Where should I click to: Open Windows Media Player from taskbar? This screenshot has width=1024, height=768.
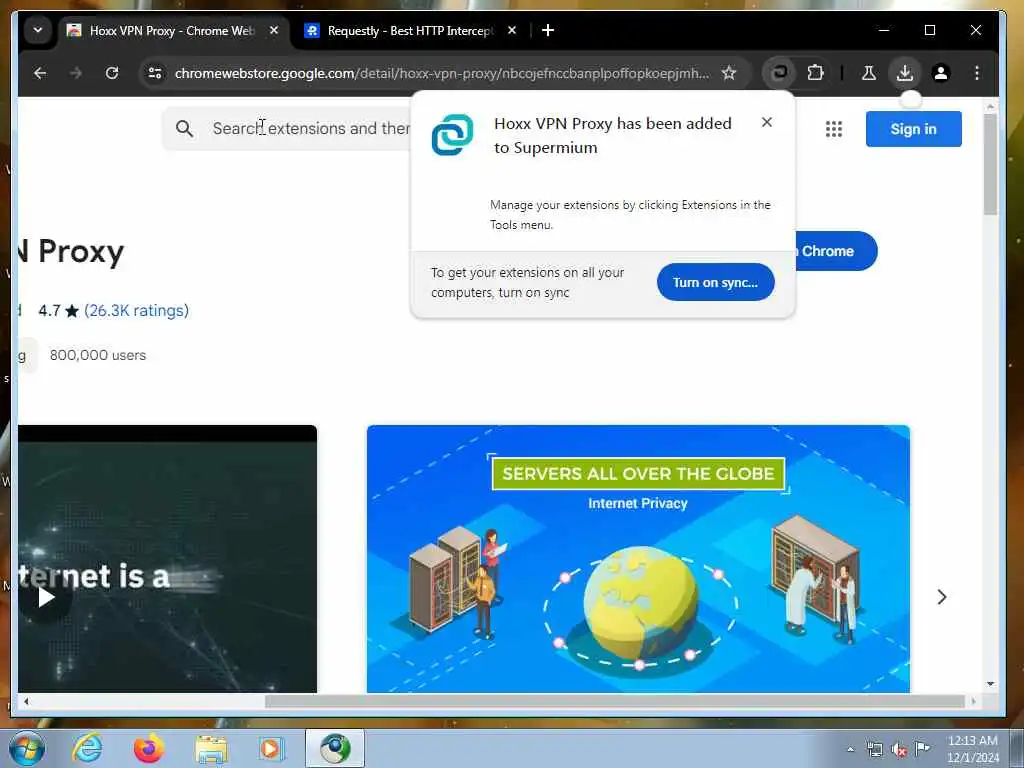(x=271, y=748)
